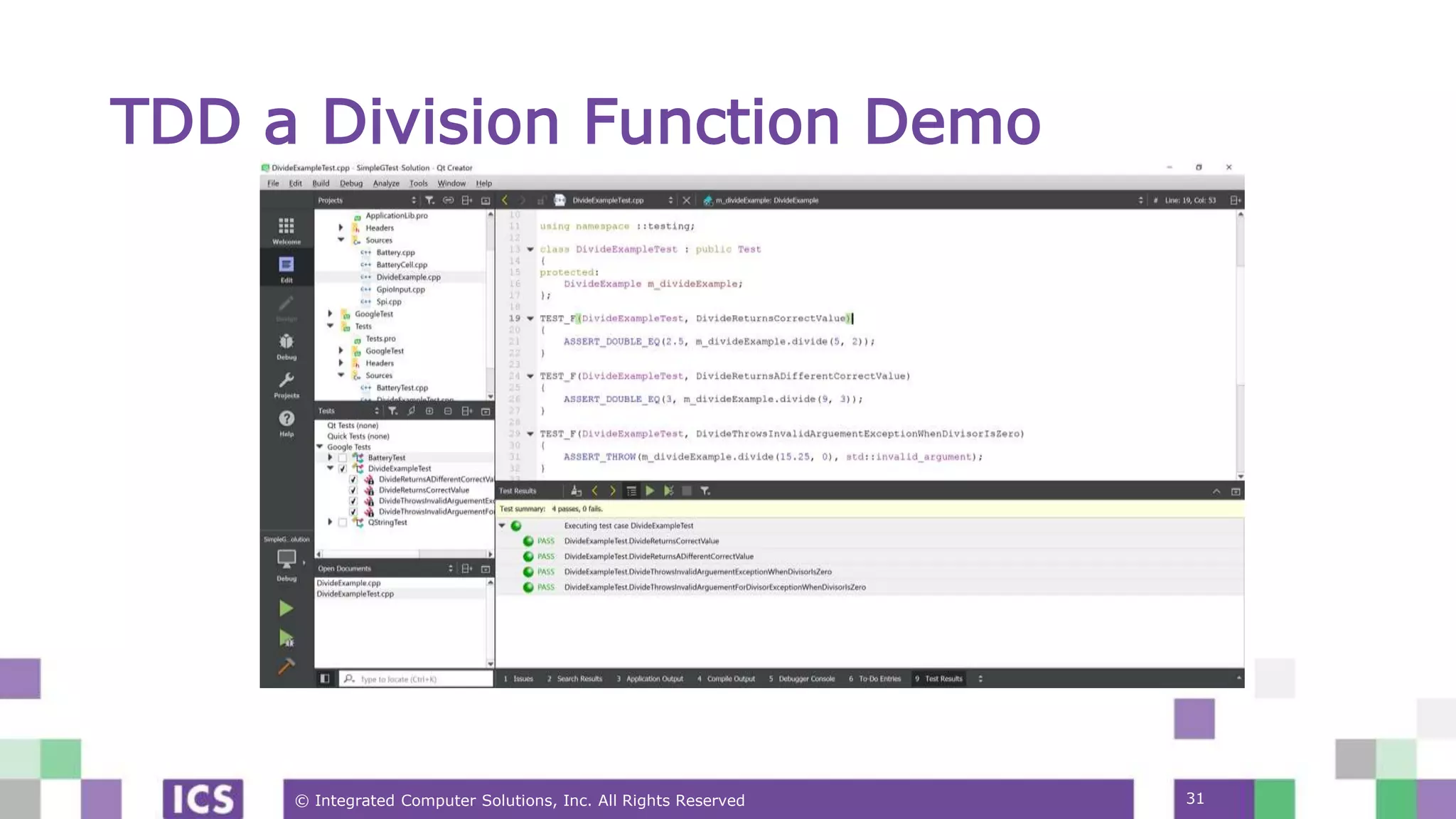Open the Analyze menu
Screen dimensions: 1456x819
(386, 183)
